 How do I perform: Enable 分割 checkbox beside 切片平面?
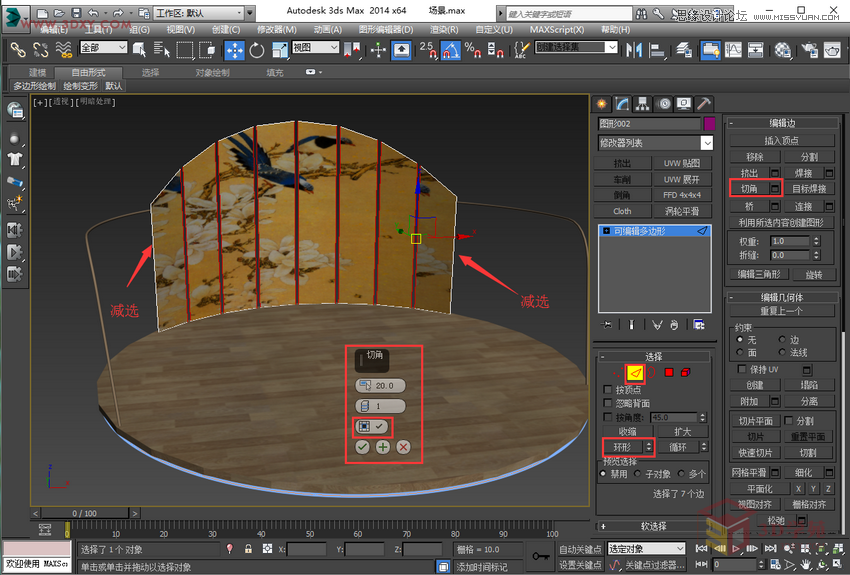coord(789,421)
